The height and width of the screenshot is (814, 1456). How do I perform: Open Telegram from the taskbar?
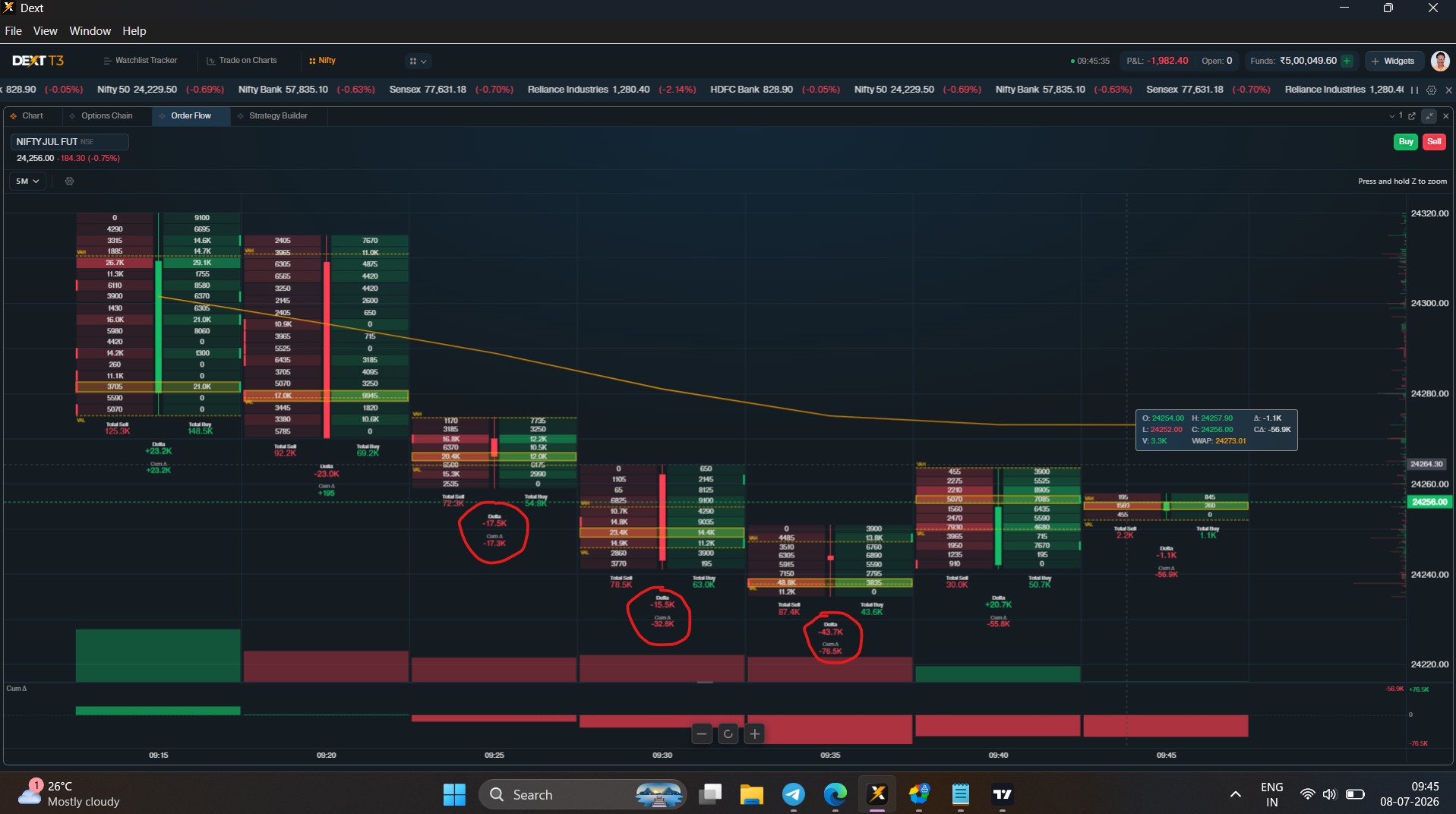point(794,795)
